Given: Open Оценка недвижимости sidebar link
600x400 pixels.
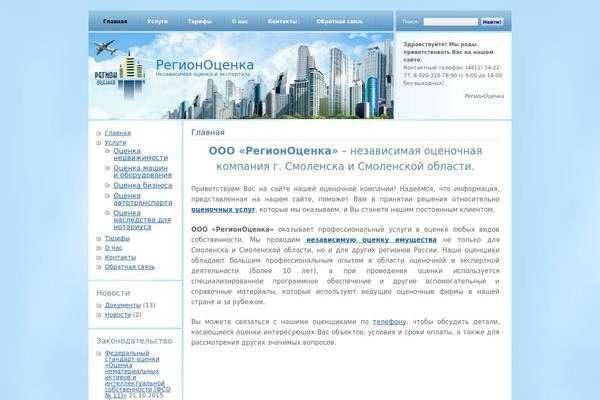Looking at the screenshot, I should [140, 154].
